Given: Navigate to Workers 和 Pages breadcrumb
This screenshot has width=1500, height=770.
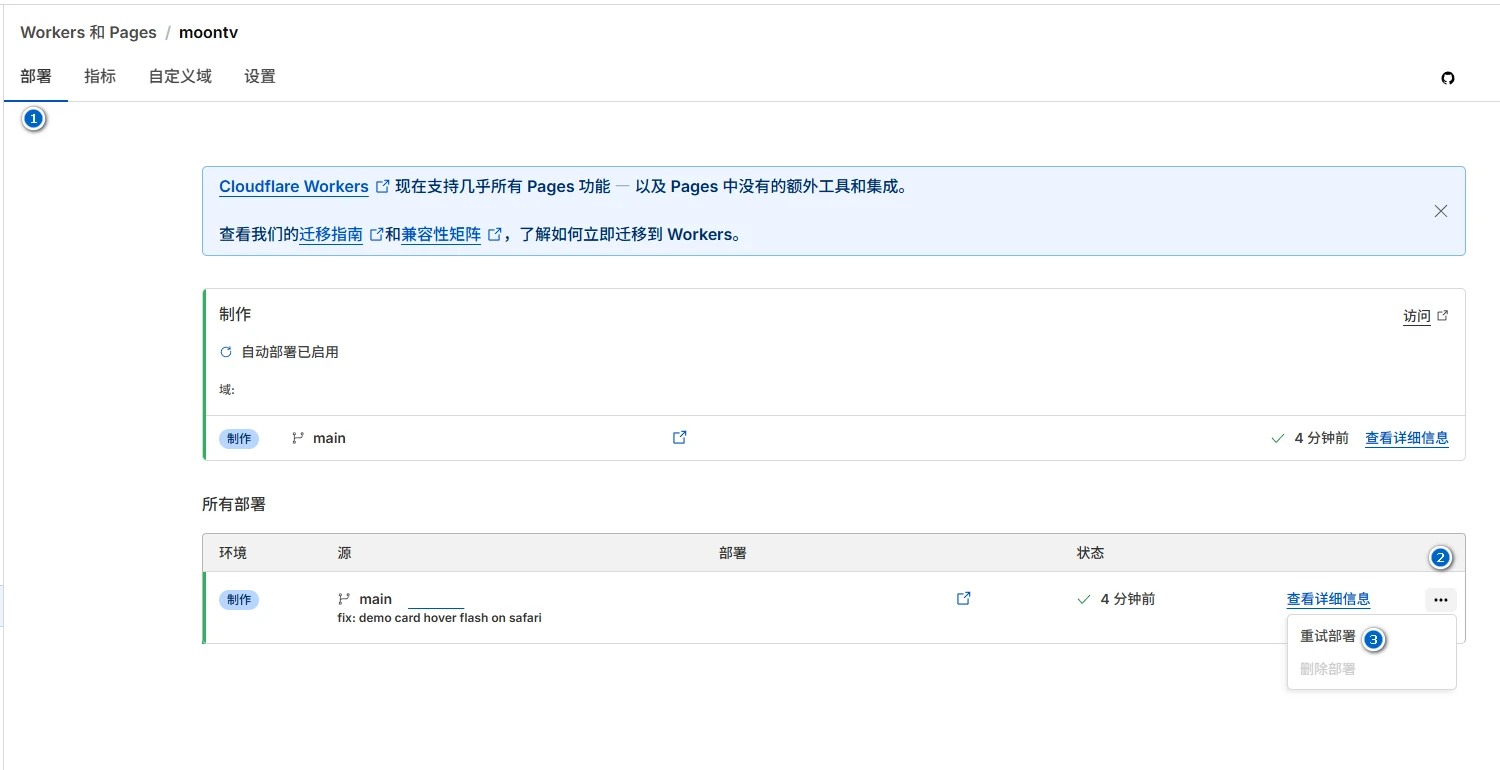Looking at the screenshot, I should (88, 32).
